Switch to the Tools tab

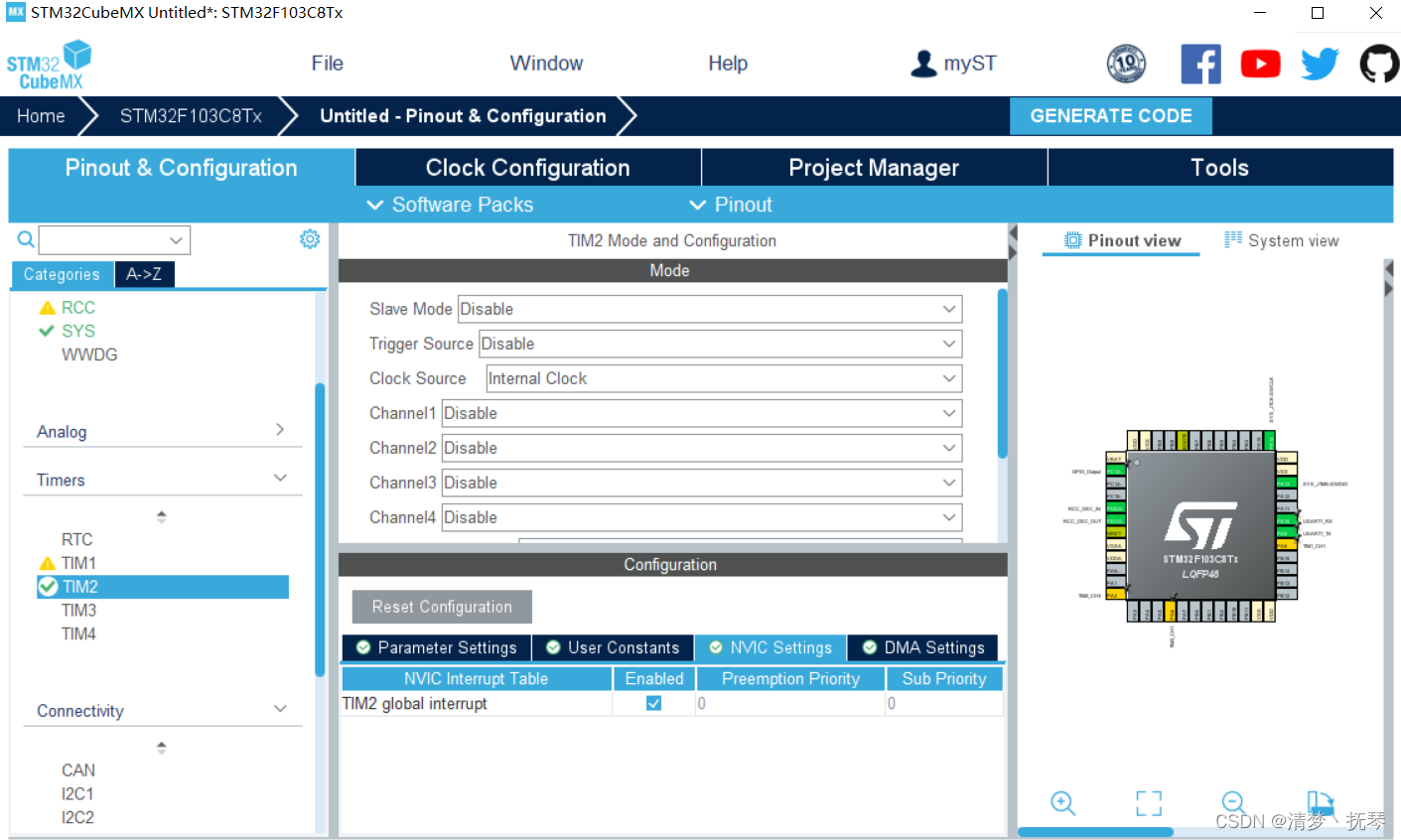[x=1220, y=168]
